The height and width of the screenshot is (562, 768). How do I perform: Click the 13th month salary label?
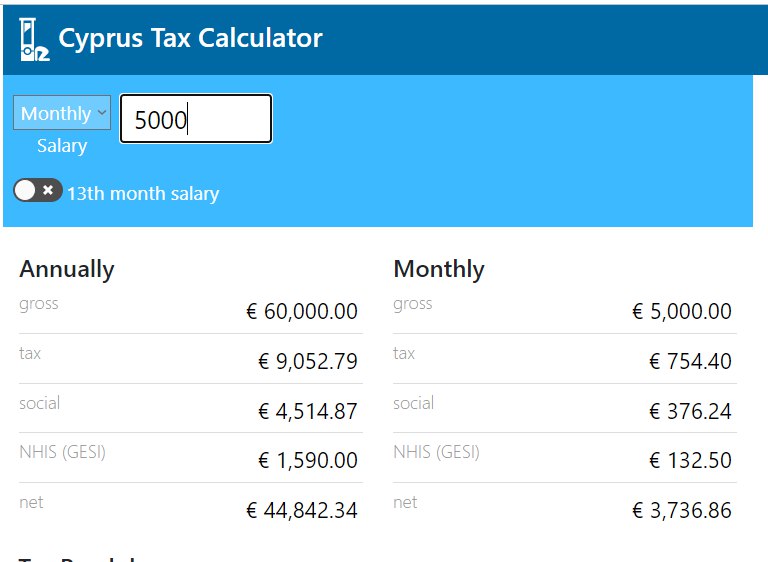(x=143, y=194)
